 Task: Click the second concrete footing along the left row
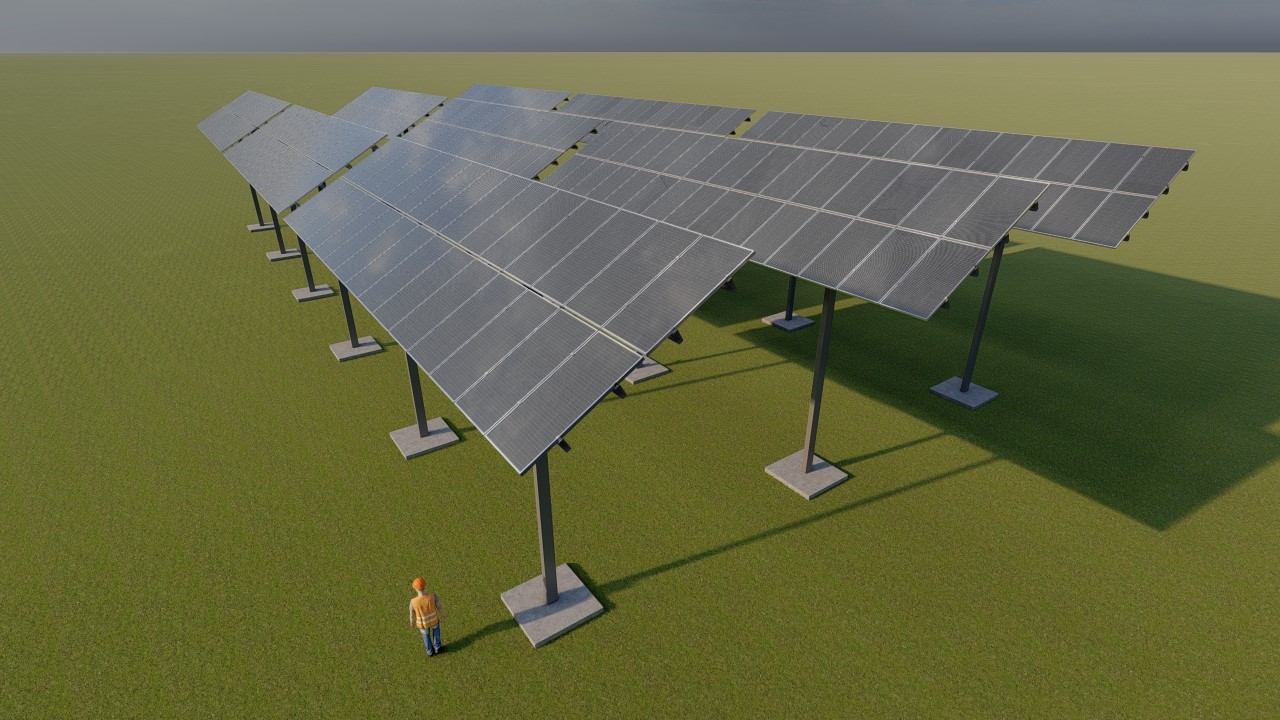pyautogui.click(x=356, y=348)
